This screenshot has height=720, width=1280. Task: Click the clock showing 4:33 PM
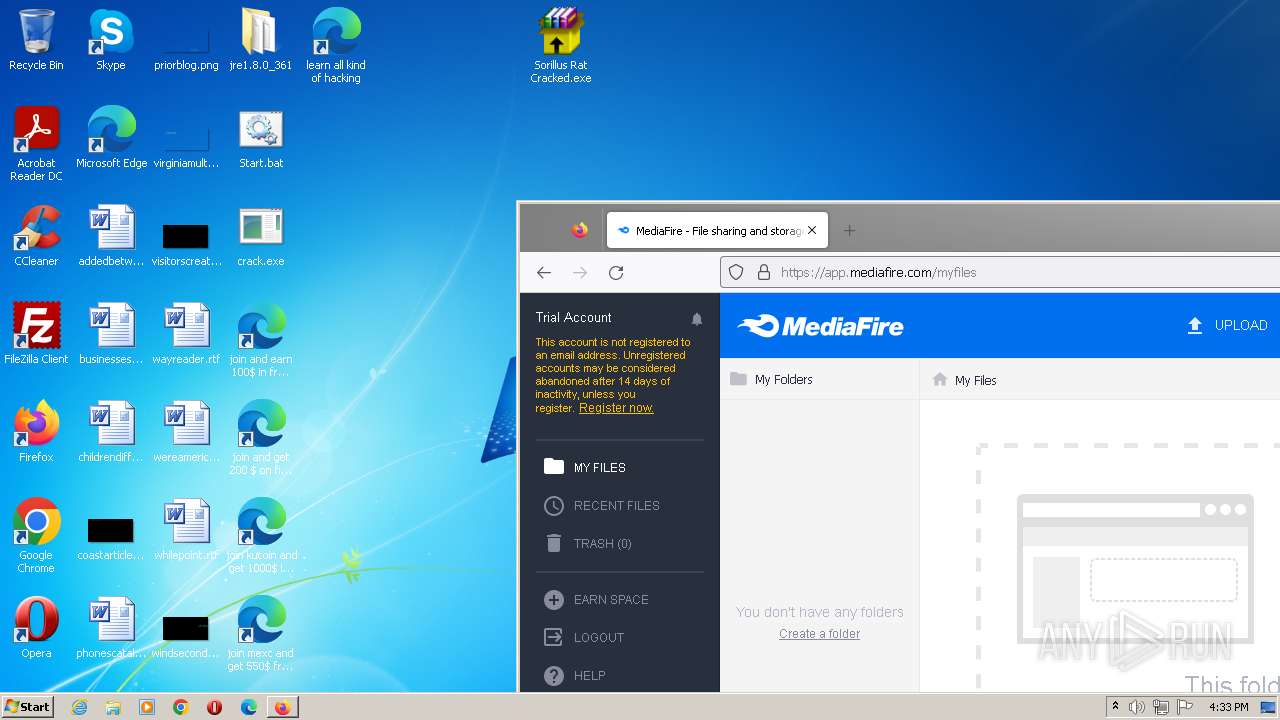(1228, 707)
